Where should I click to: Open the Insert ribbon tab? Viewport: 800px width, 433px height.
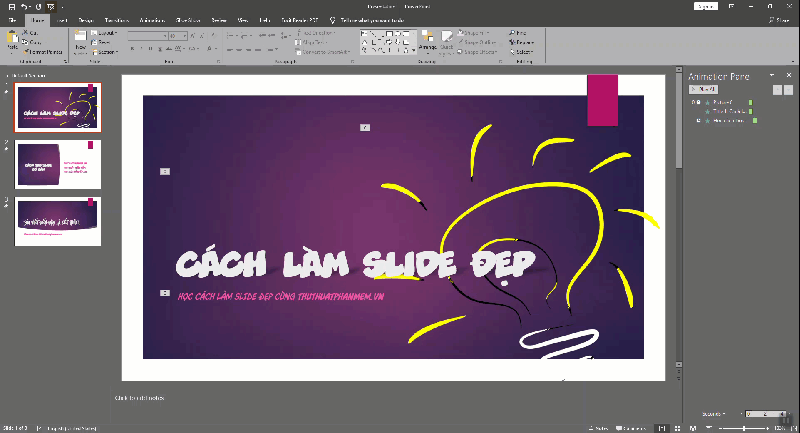coord(62,20)
